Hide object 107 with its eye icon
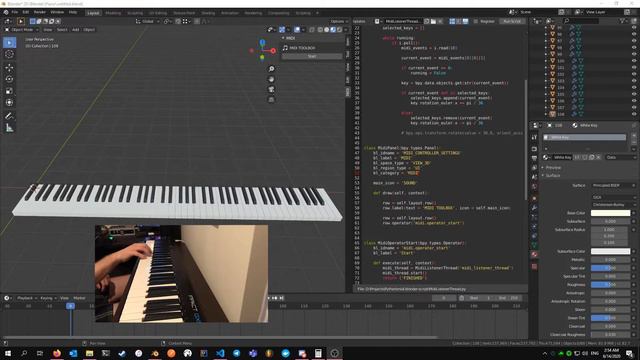The height and width of the screenshot is (360, 640). [634, 107]
